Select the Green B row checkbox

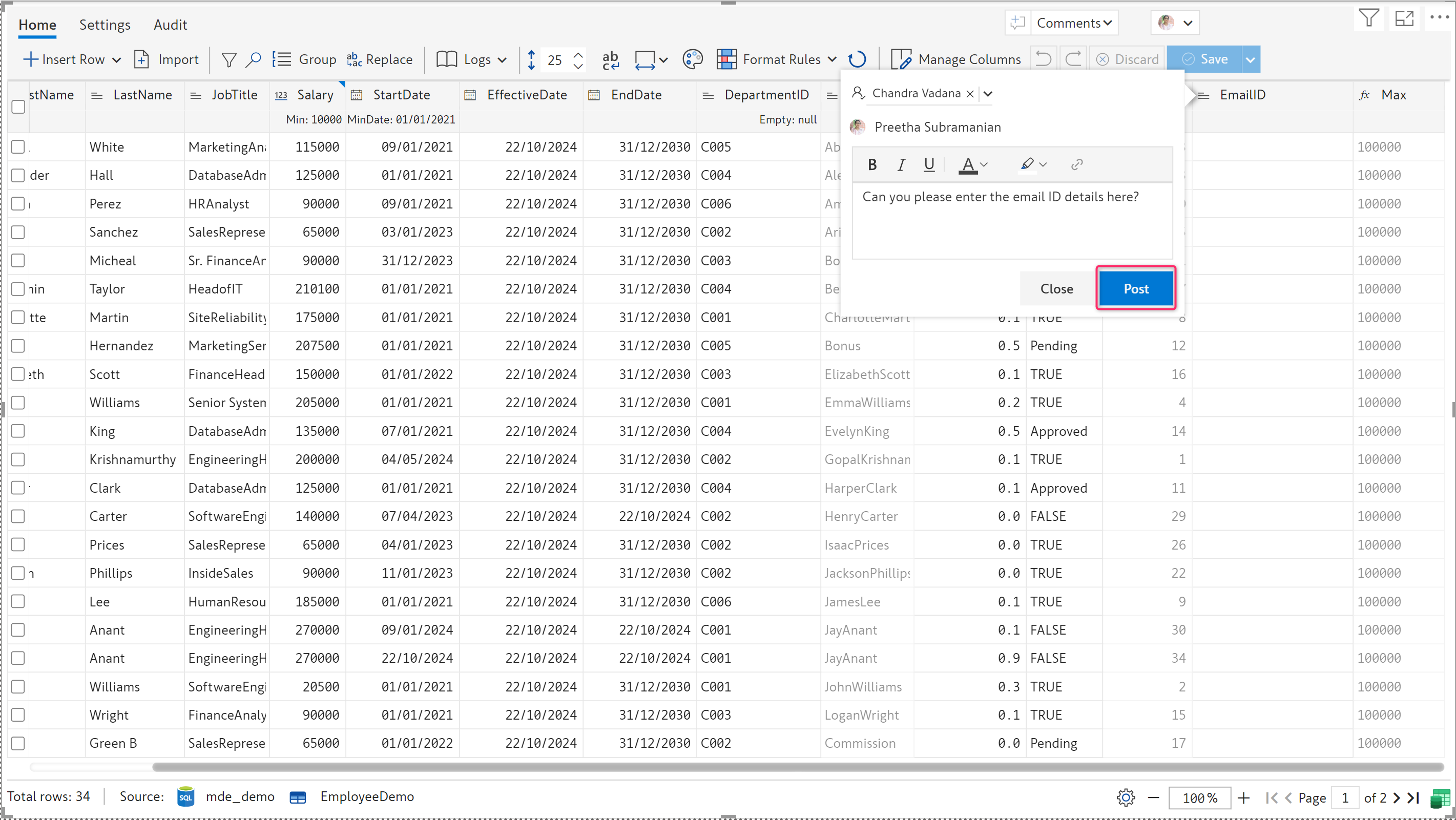pos(18,743)
